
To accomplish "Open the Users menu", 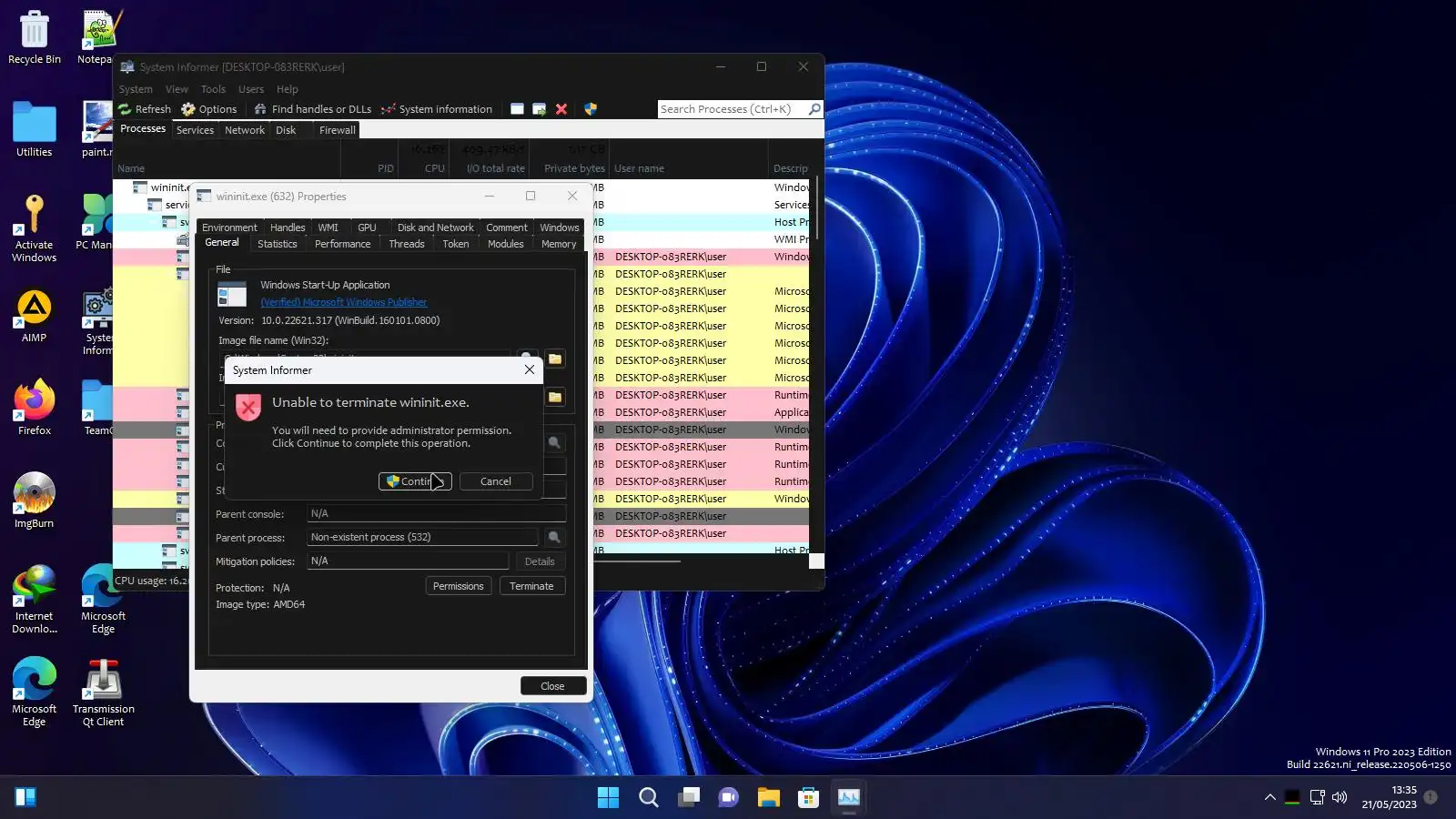I will (251, 89).
